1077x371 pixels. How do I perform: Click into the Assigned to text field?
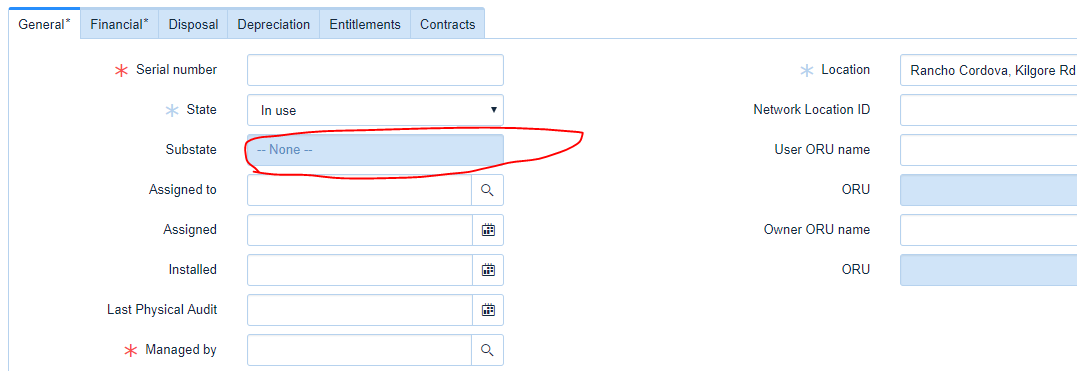coord(359,190)
